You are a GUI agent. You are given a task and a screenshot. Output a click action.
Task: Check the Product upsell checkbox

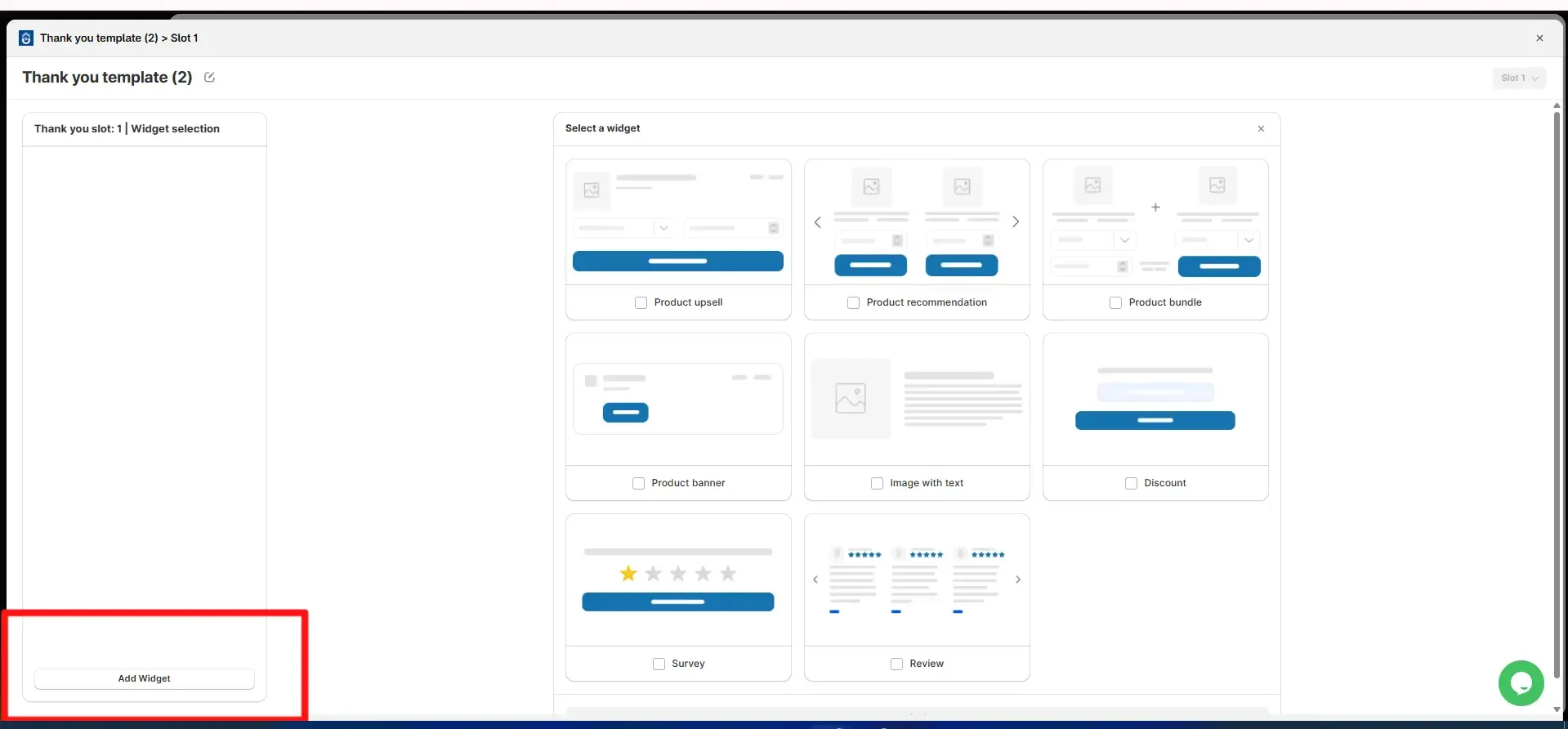pyautogui.click(x=641, y=302)
